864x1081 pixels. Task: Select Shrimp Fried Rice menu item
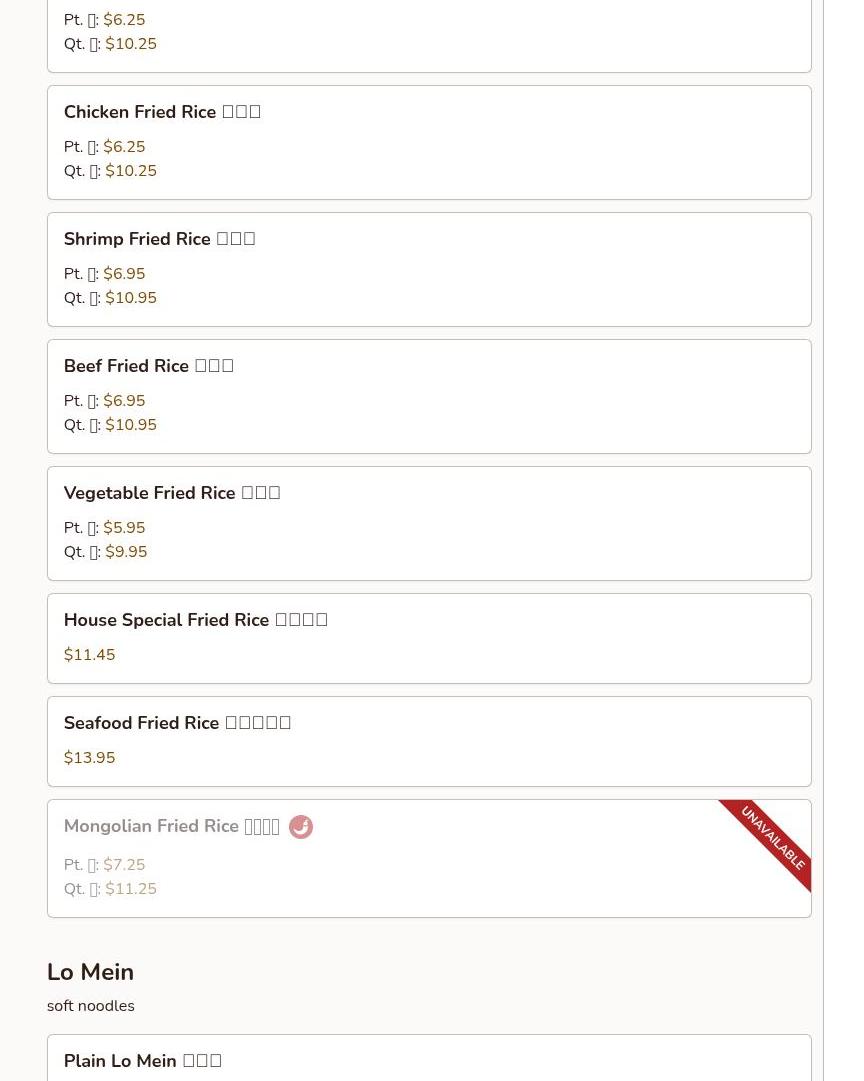[x=159, y=239]
